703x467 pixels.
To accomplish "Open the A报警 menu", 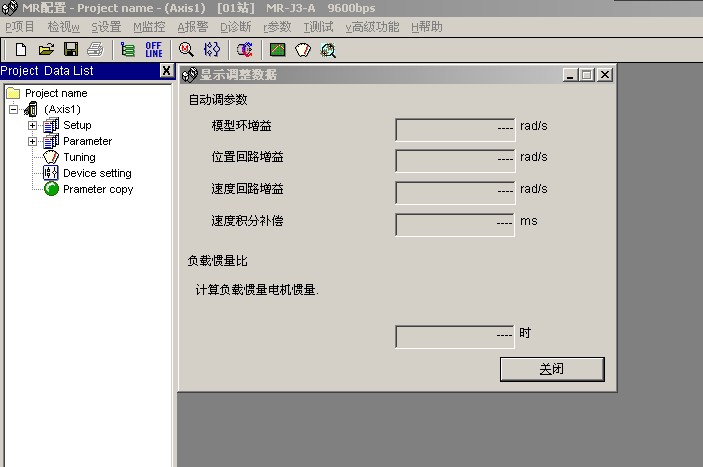I will point(194,27).
